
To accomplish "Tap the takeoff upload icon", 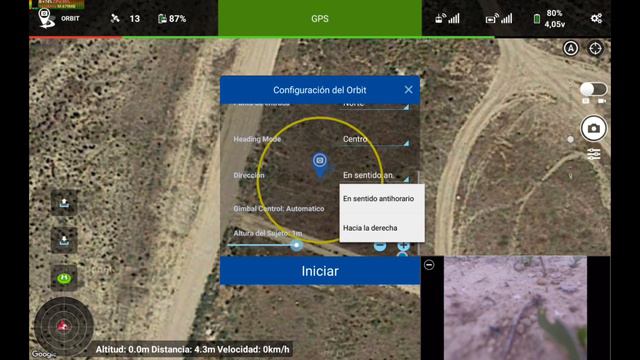I will point(64,203).
